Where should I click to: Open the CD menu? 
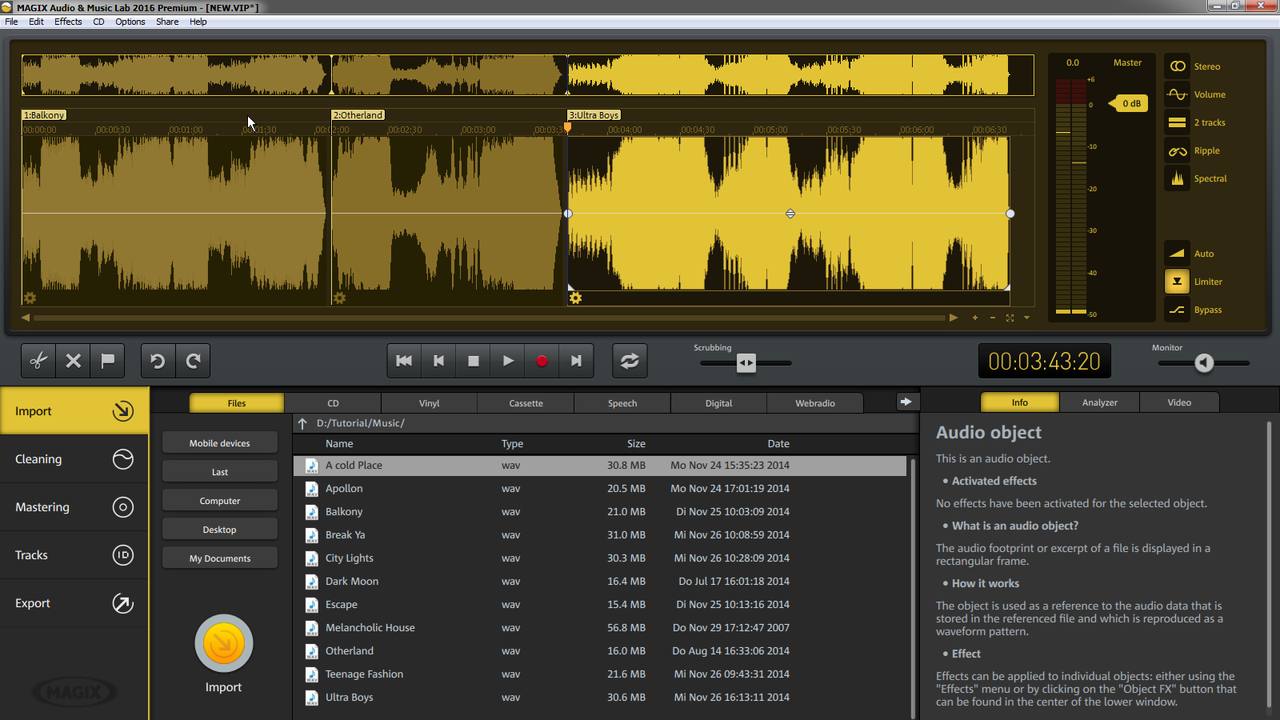[99, 21]
